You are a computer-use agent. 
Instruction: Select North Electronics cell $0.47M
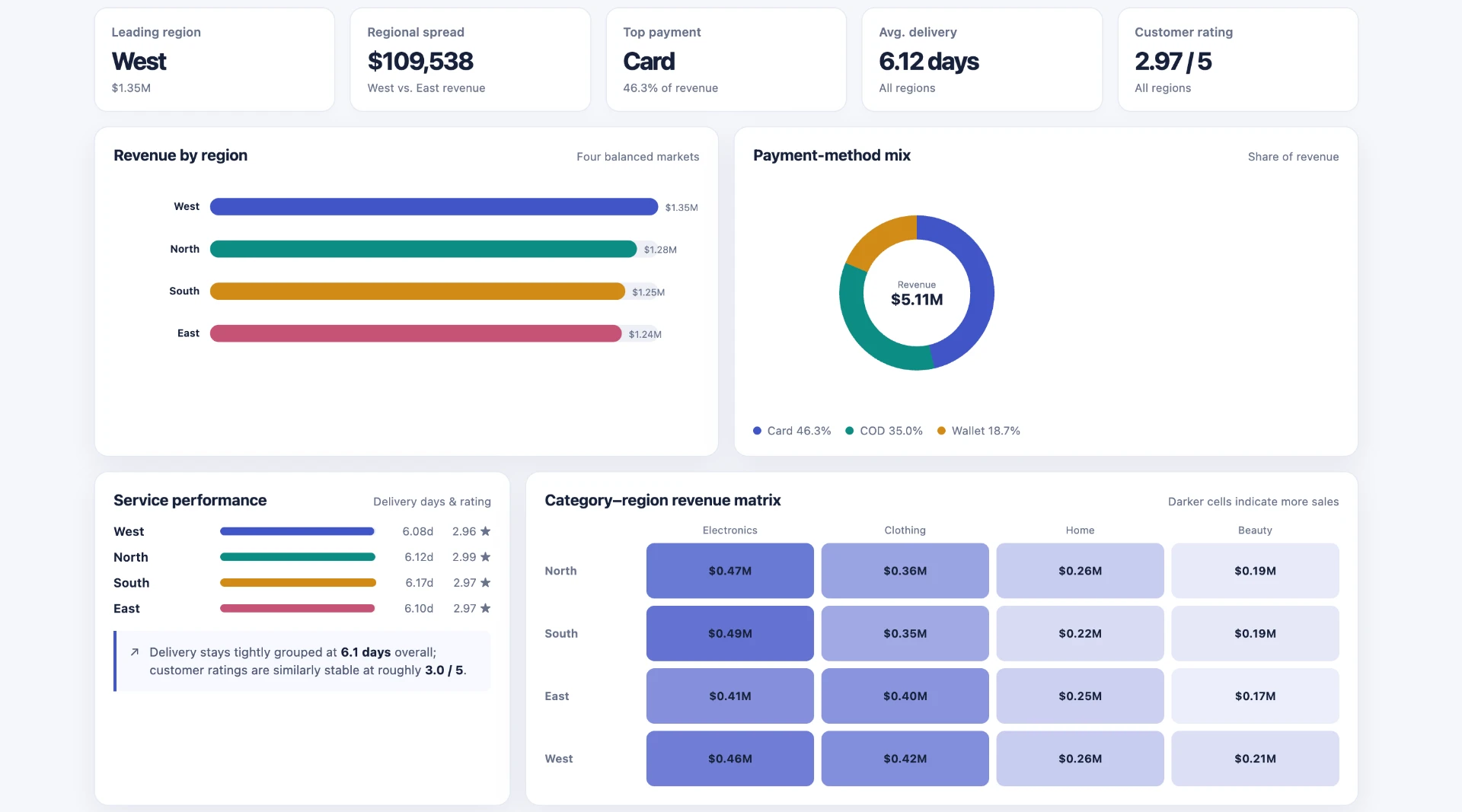(729, 571)
